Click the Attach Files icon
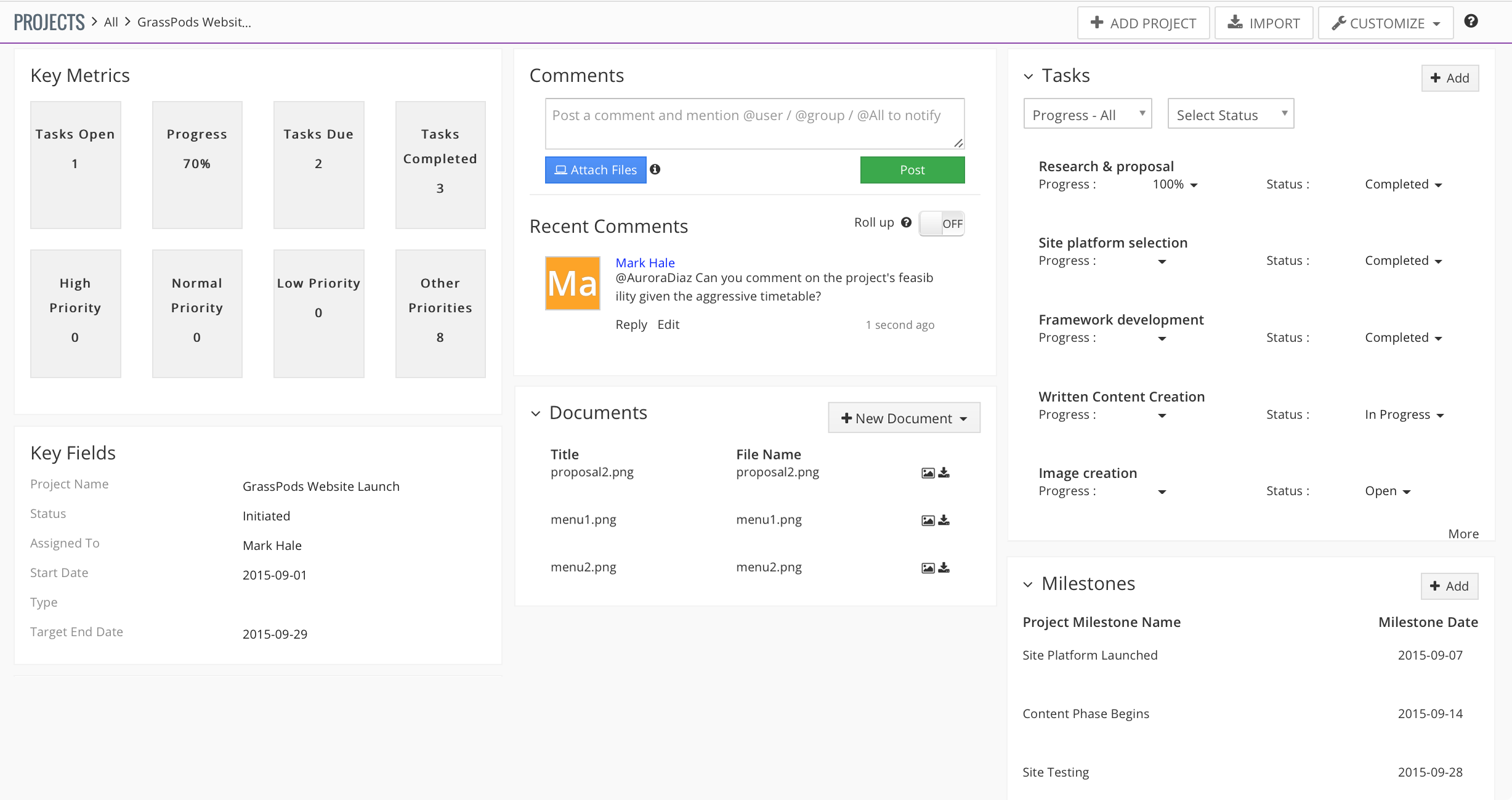 pyautogui.click(x=561, y=169)
